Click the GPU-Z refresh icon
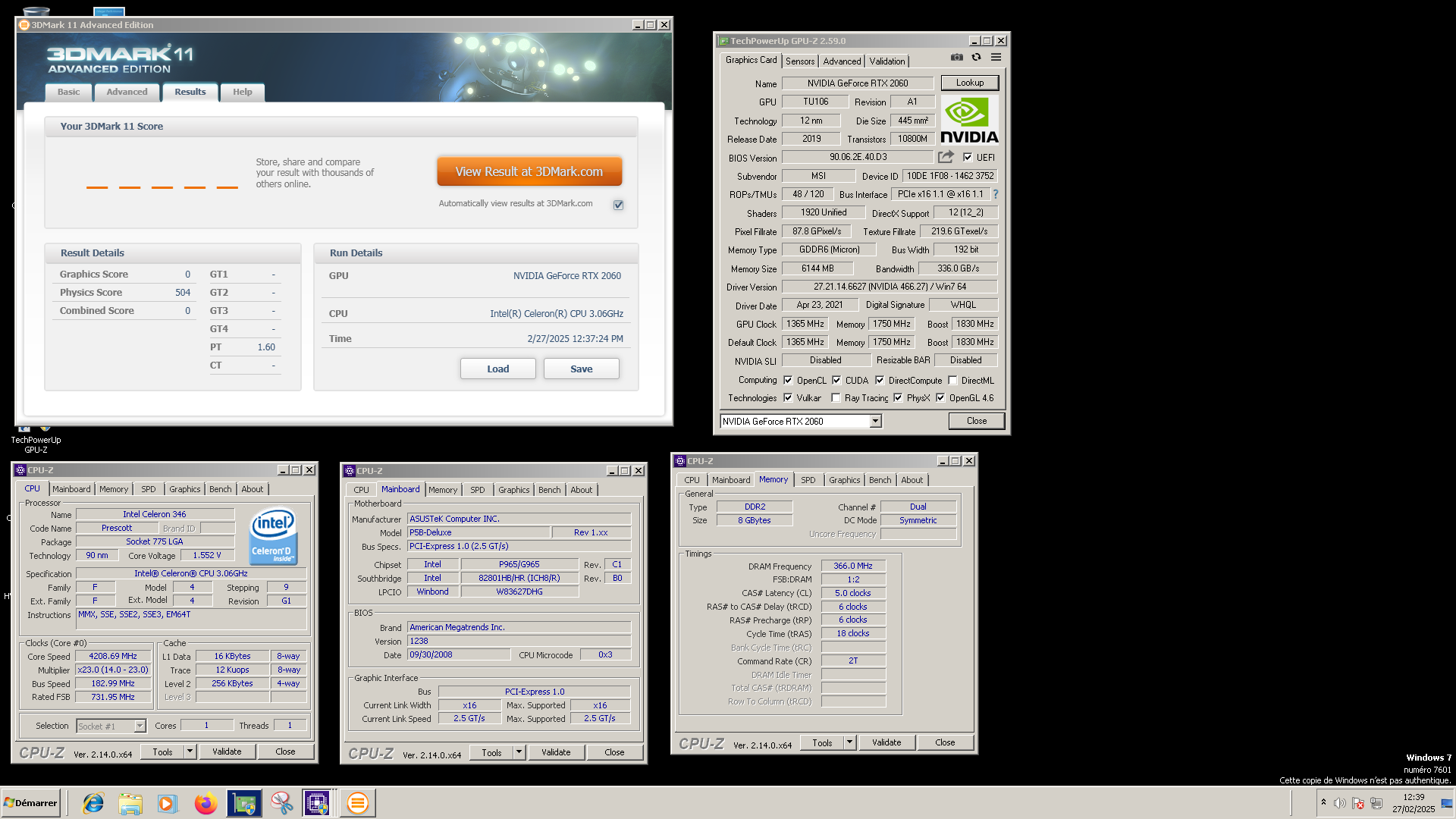This screenshot has width=1456, height=819. [976, 58]
